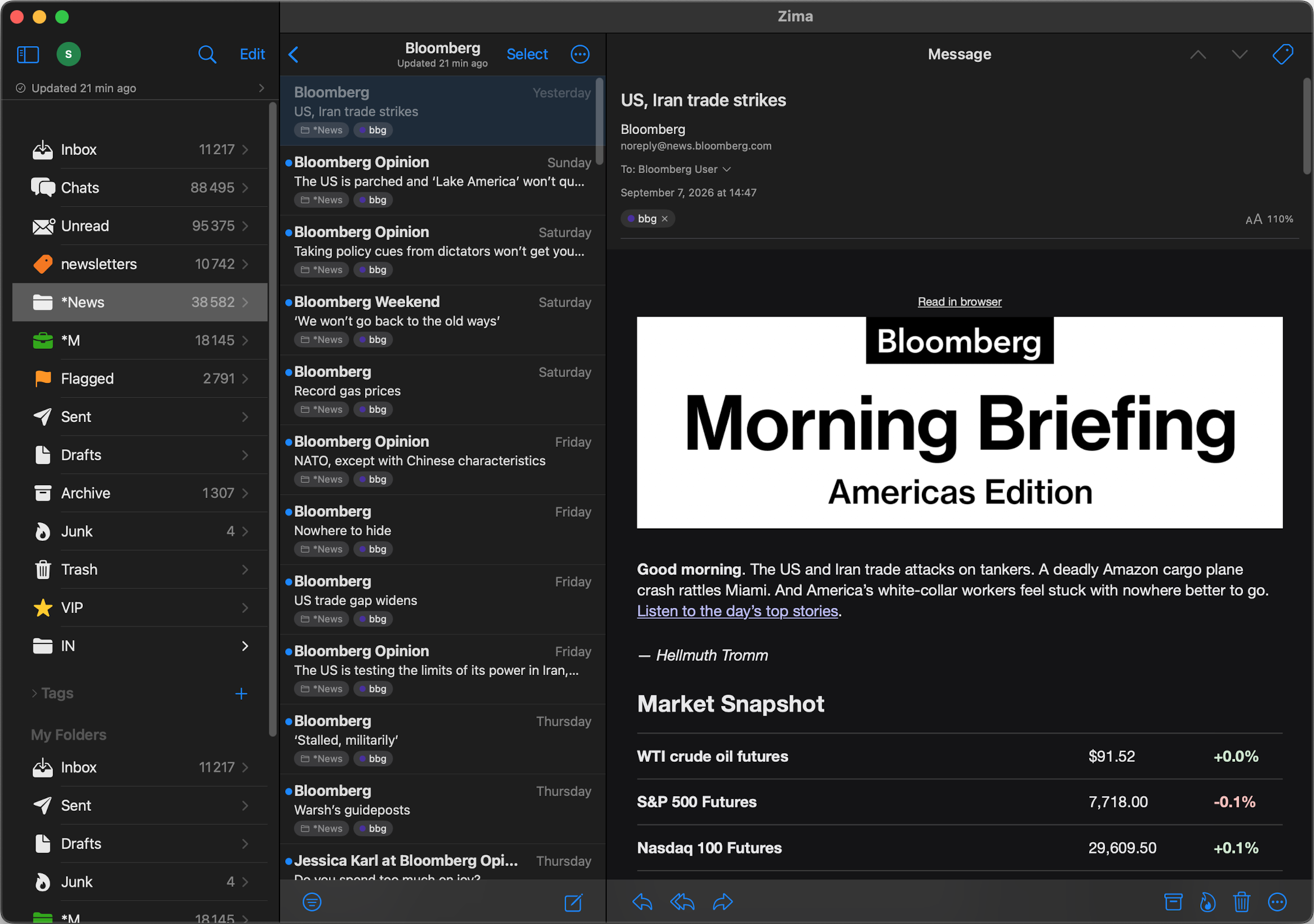Open the 'Lake America' Bloomberg Opinion email
Image resolution: width=1314 pixels, height=924 pixels.
(x=442, y=181)
